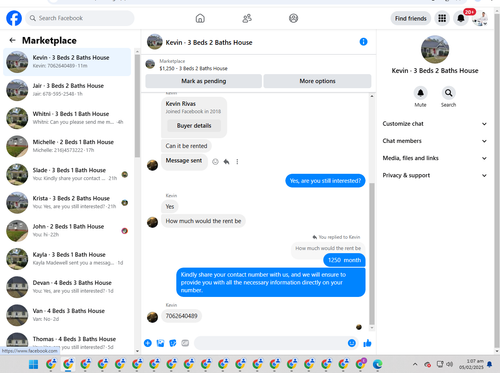Open conversation information icon
This screenshot has height=373, width=500.
point(363,42)
